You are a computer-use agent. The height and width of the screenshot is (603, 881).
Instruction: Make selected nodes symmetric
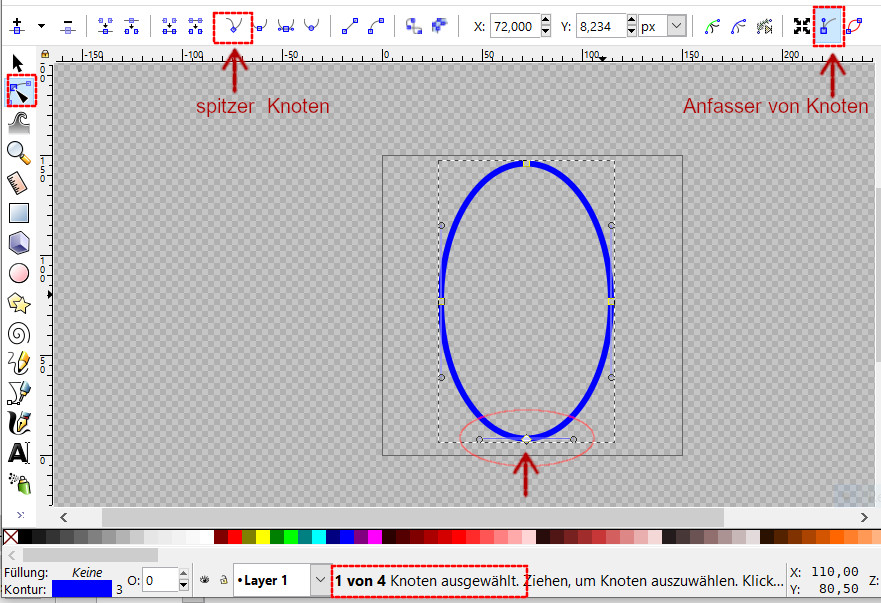pyautogui.click(x=286, y=26)
